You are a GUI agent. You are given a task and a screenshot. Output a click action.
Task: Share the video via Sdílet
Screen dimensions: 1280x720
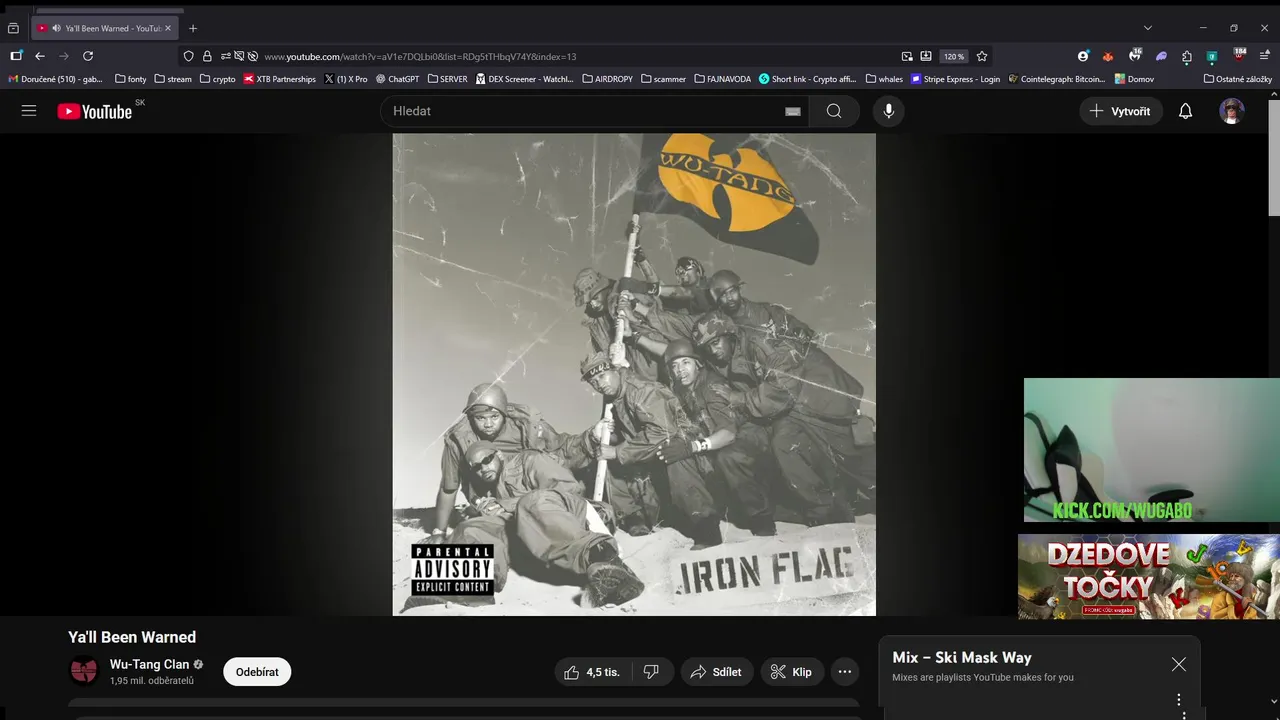click(715, 672)
